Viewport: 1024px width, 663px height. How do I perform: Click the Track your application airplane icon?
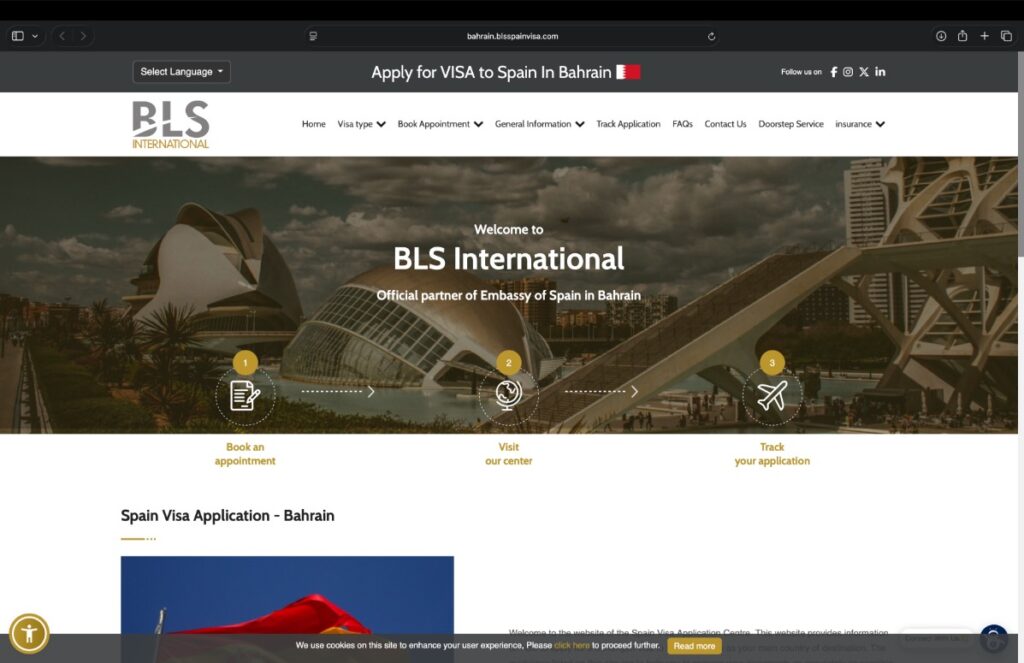pyautogui.click(x=772, y=395)
